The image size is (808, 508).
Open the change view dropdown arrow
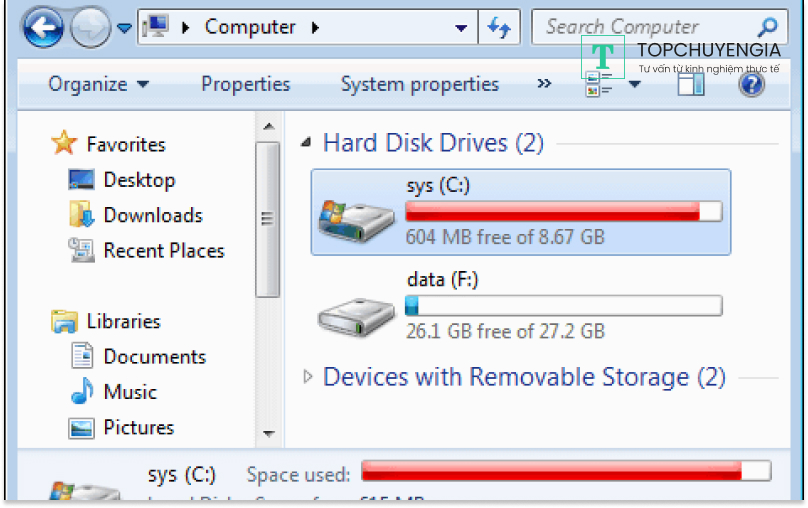click(x=634, y=85)
